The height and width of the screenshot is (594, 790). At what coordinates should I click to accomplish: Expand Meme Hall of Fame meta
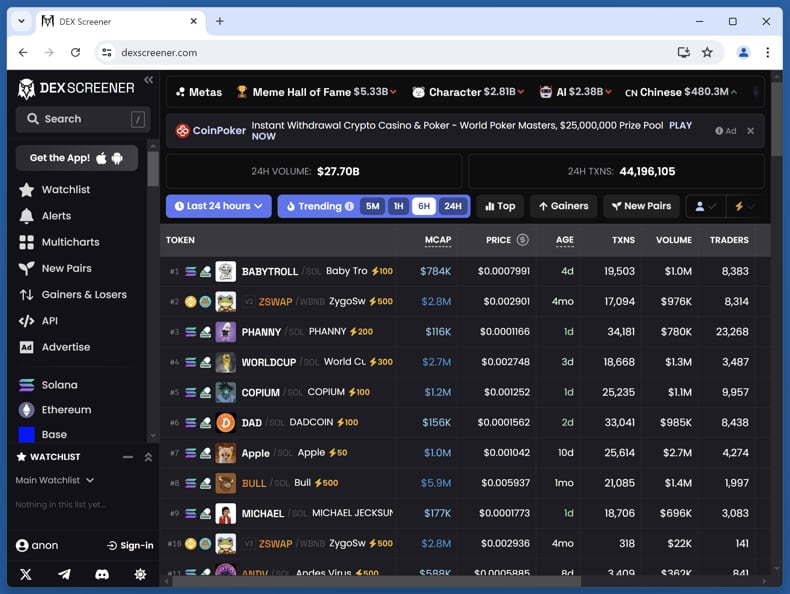pyautogui.click(x=316, y=92)
